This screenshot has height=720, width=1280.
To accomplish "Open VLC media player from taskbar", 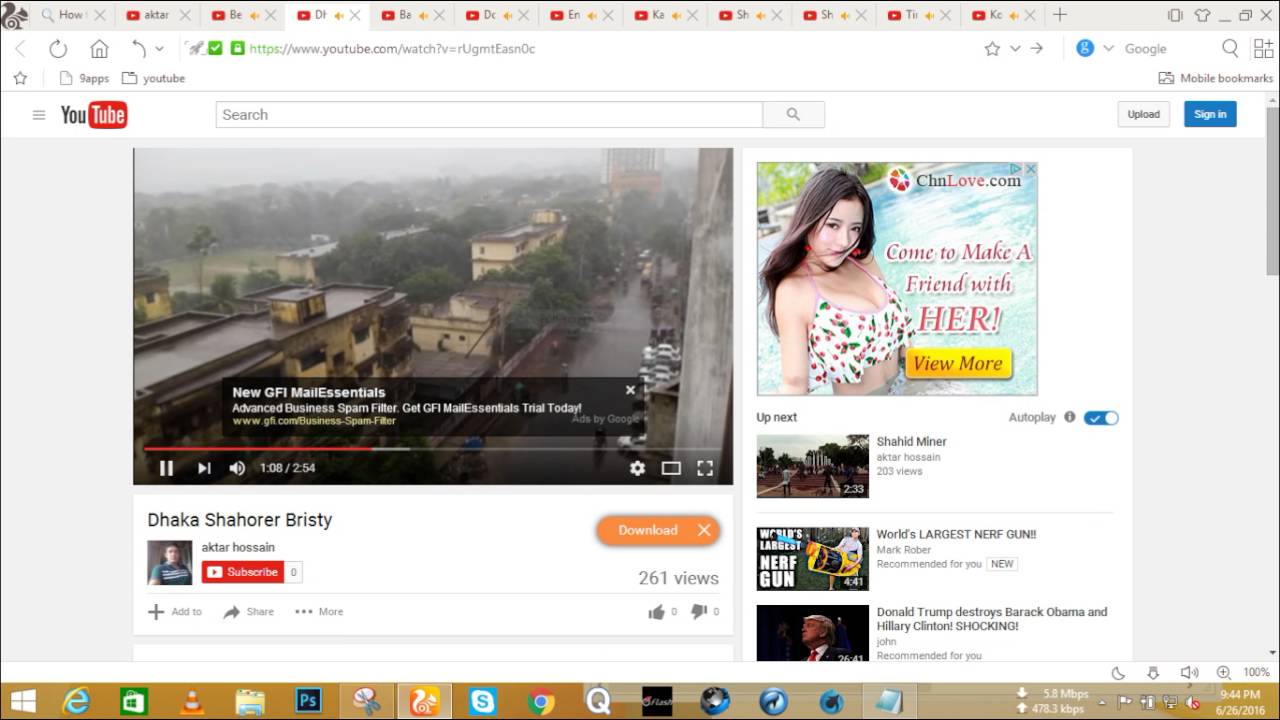I will click(x=192, y=701).
